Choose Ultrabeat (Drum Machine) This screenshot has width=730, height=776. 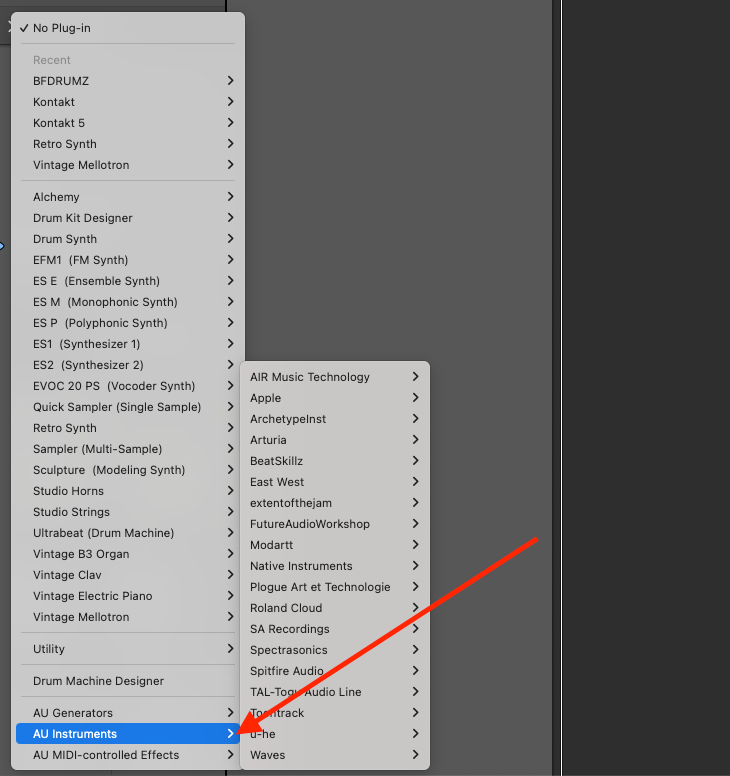[x=128, y=533]
